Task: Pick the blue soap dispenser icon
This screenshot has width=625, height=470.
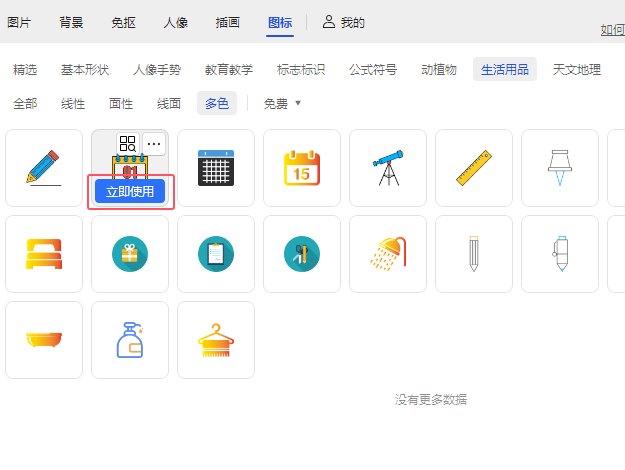Action: pos(130,340)
